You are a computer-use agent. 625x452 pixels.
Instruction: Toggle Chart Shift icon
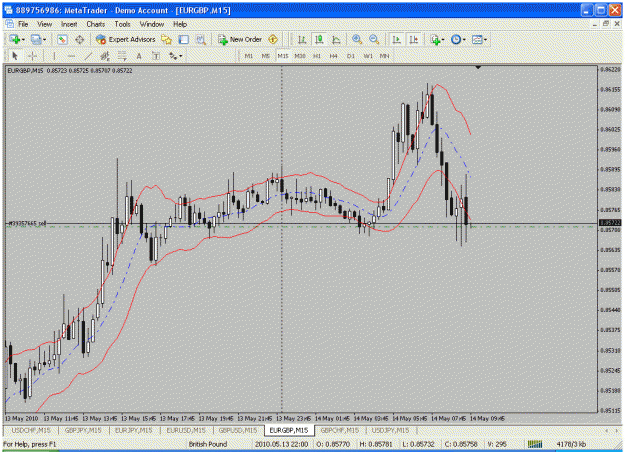pos(414,39)
